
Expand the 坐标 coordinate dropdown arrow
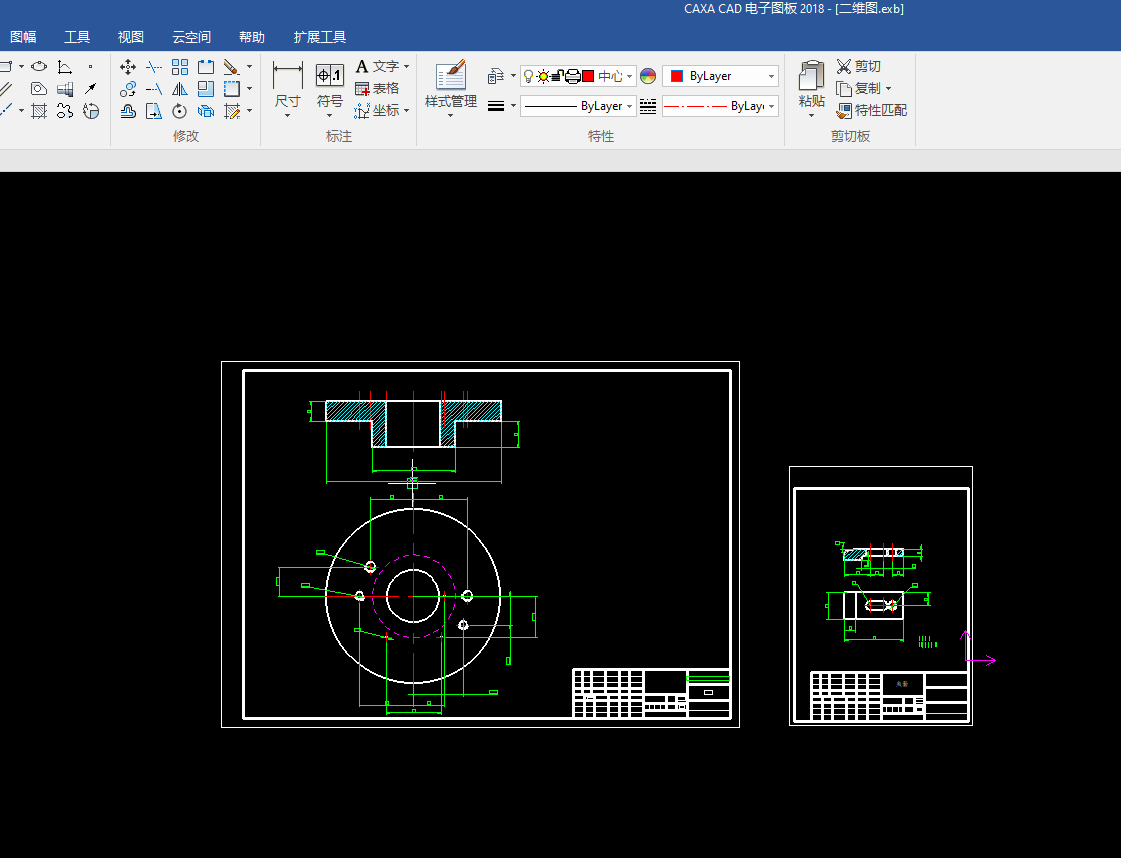pyautogui.click(x=406, y=111)
